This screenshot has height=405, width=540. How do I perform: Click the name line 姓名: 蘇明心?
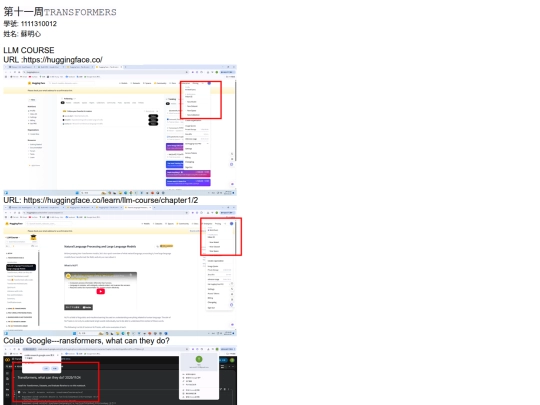click(x=22, y=34)
